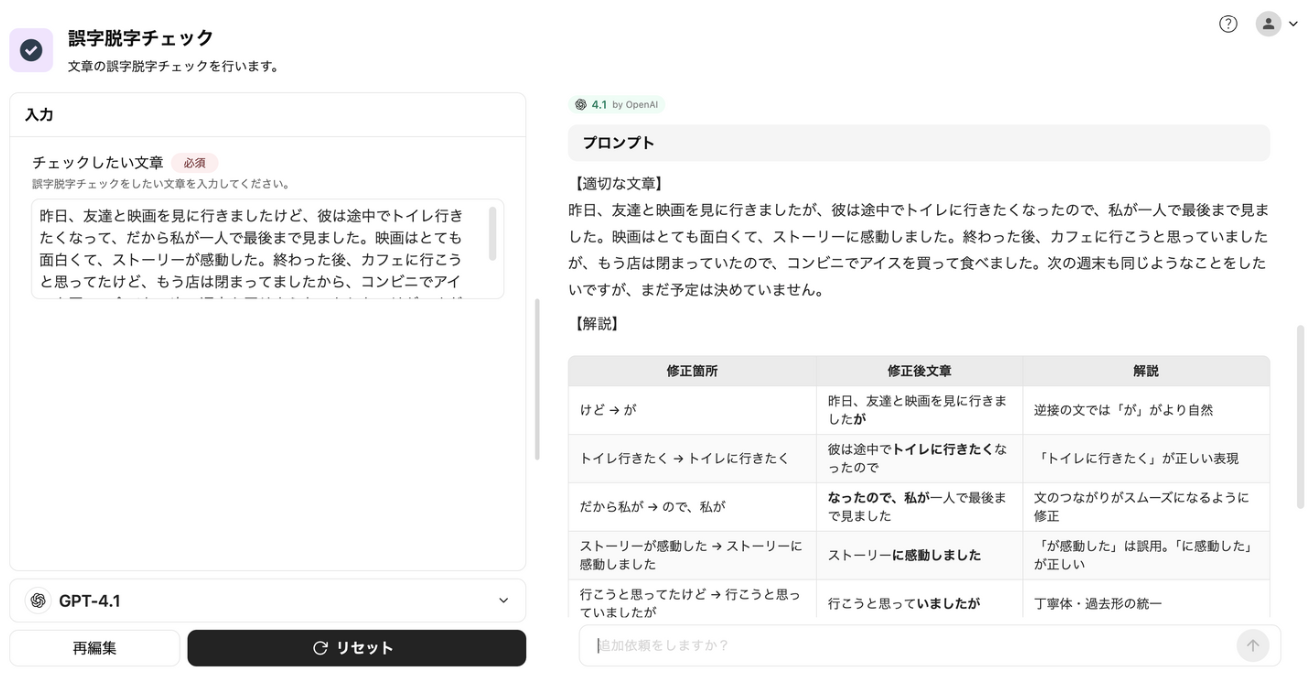
Task: Click the チェックしたい文章 field label
Action: 97,162
